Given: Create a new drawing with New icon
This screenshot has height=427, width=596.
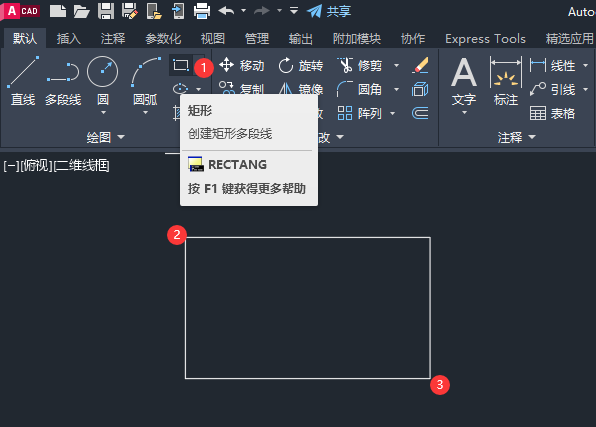Looking at the screenshot, I should (x=58, y=11).
